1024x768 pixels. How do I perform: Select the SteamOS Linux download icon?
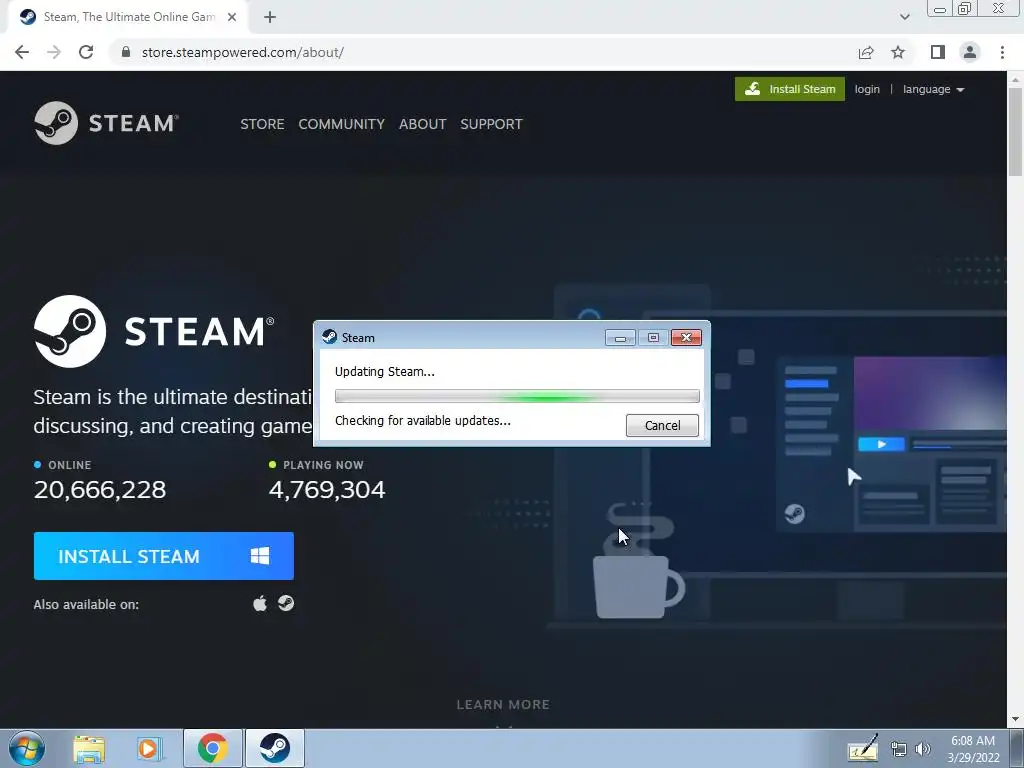[x=286, y=603]
